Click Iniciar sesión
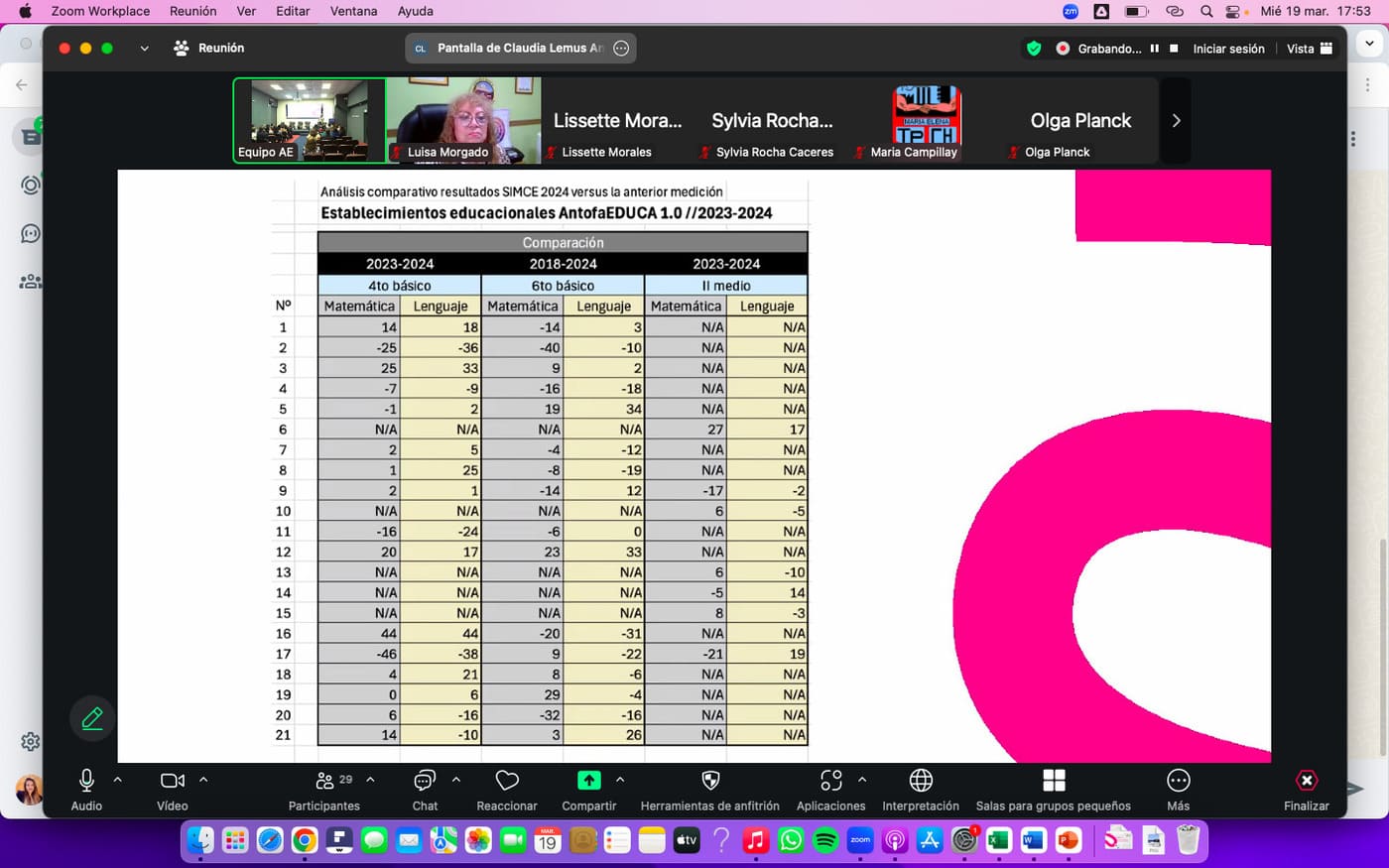The width and height of the screenshot is (1389, 868). pos(1228,48)
